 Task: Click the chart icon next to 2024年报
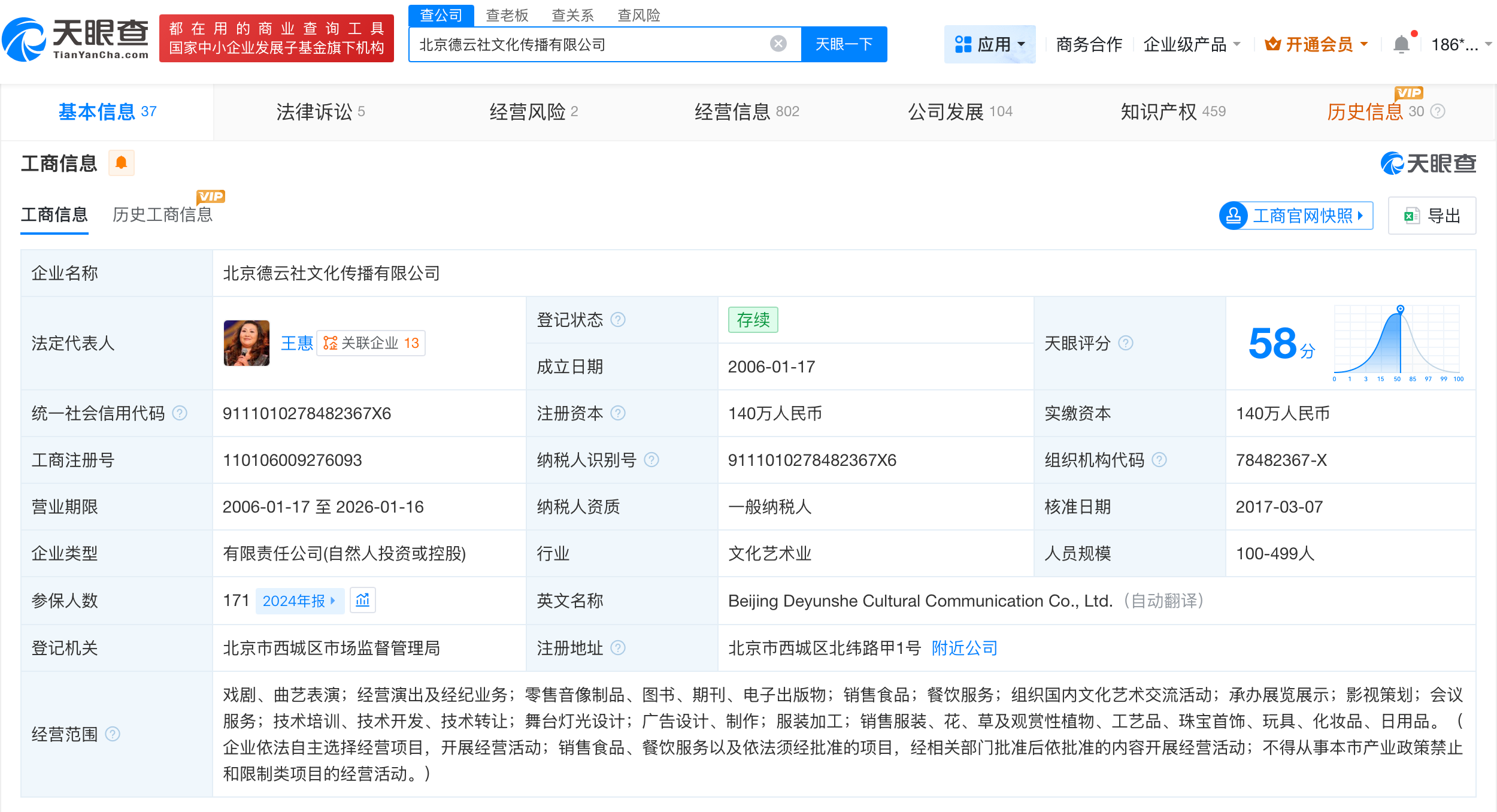point(362,600)
